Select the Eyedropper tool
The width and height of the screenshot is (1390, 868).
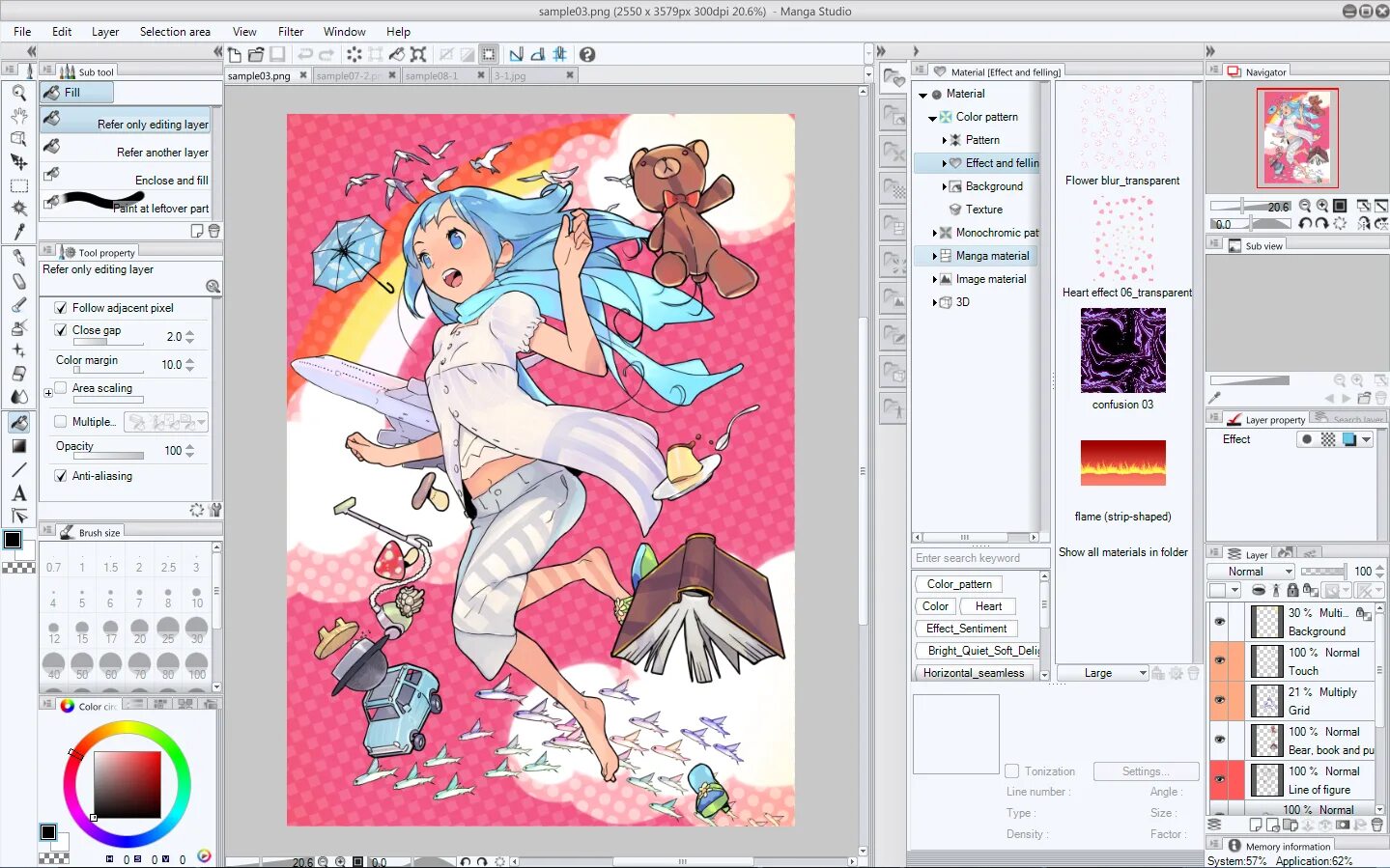click(x=18, y=232)
